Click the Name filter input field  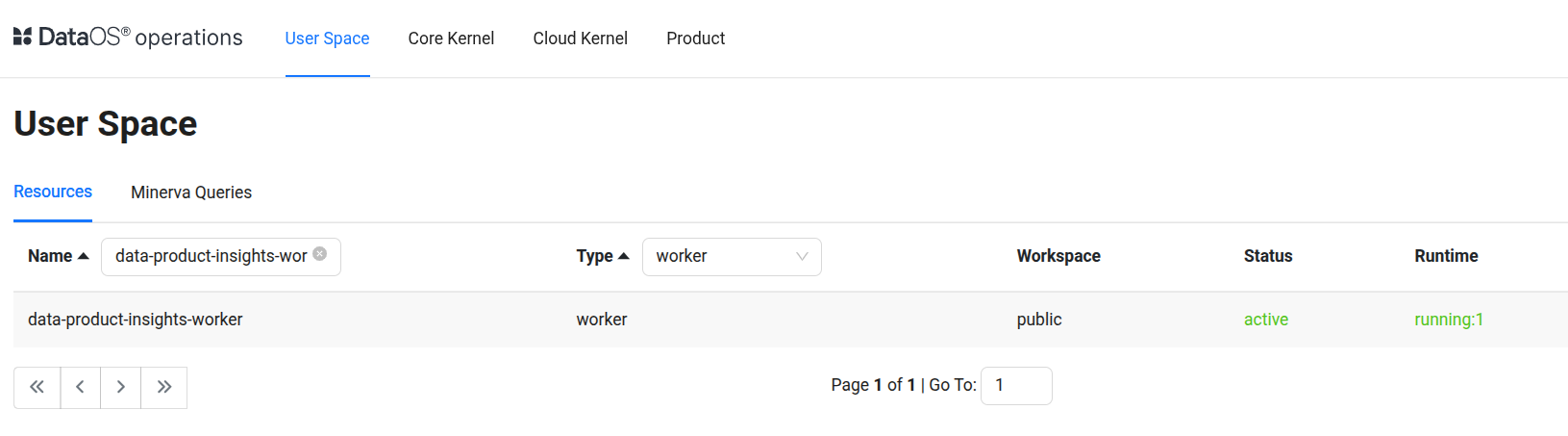click(210, 257)
